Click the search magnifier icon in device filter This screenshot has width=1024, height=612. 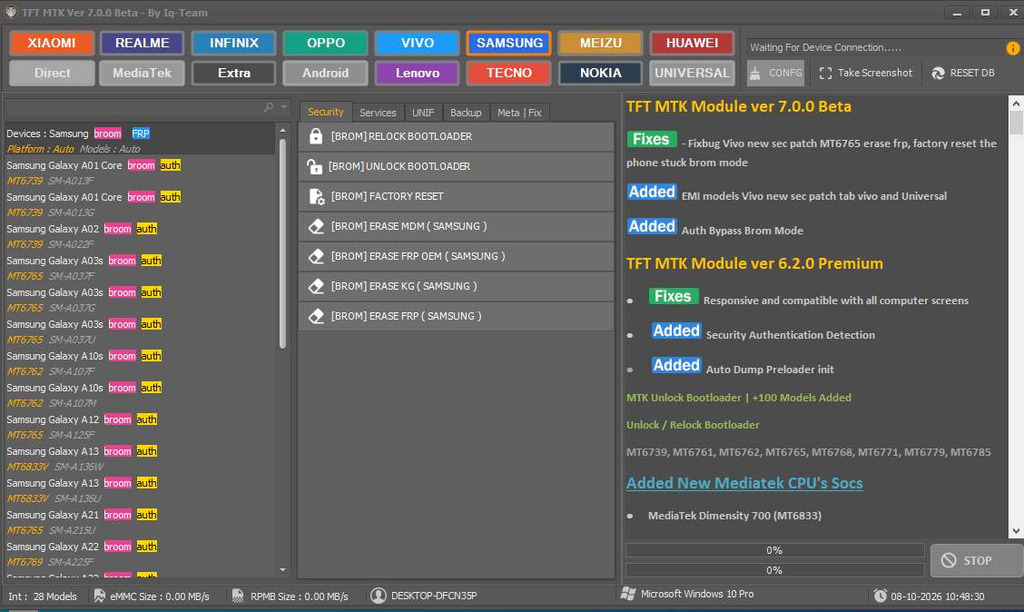click(268, 107)
